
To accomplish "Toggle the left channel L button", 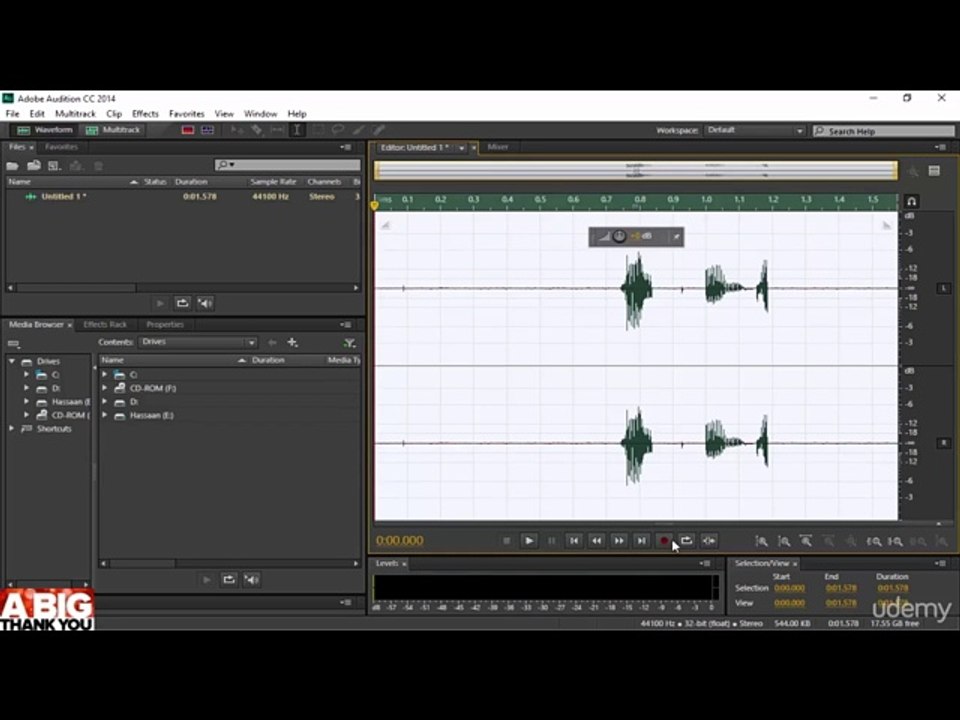I will (943, 288).
